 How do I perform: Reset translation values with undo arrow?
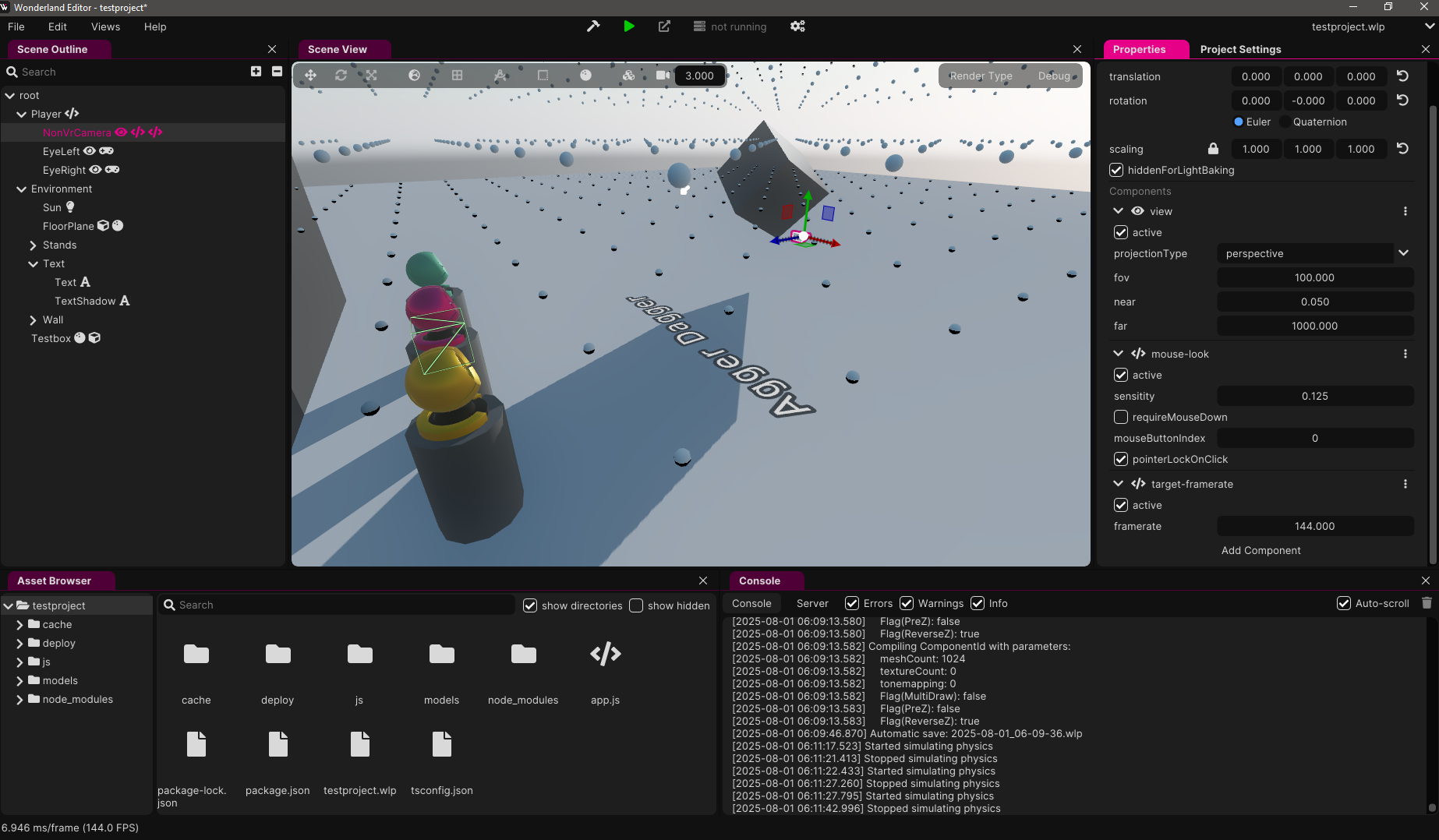tap(1402, 76)
